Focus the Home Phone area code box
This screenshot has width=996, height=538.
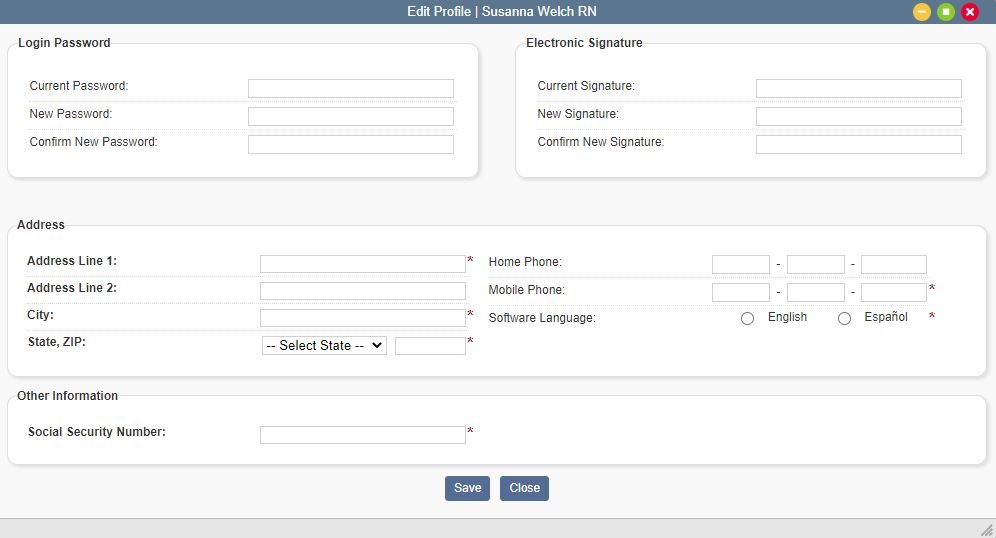[x=741, y=264]
